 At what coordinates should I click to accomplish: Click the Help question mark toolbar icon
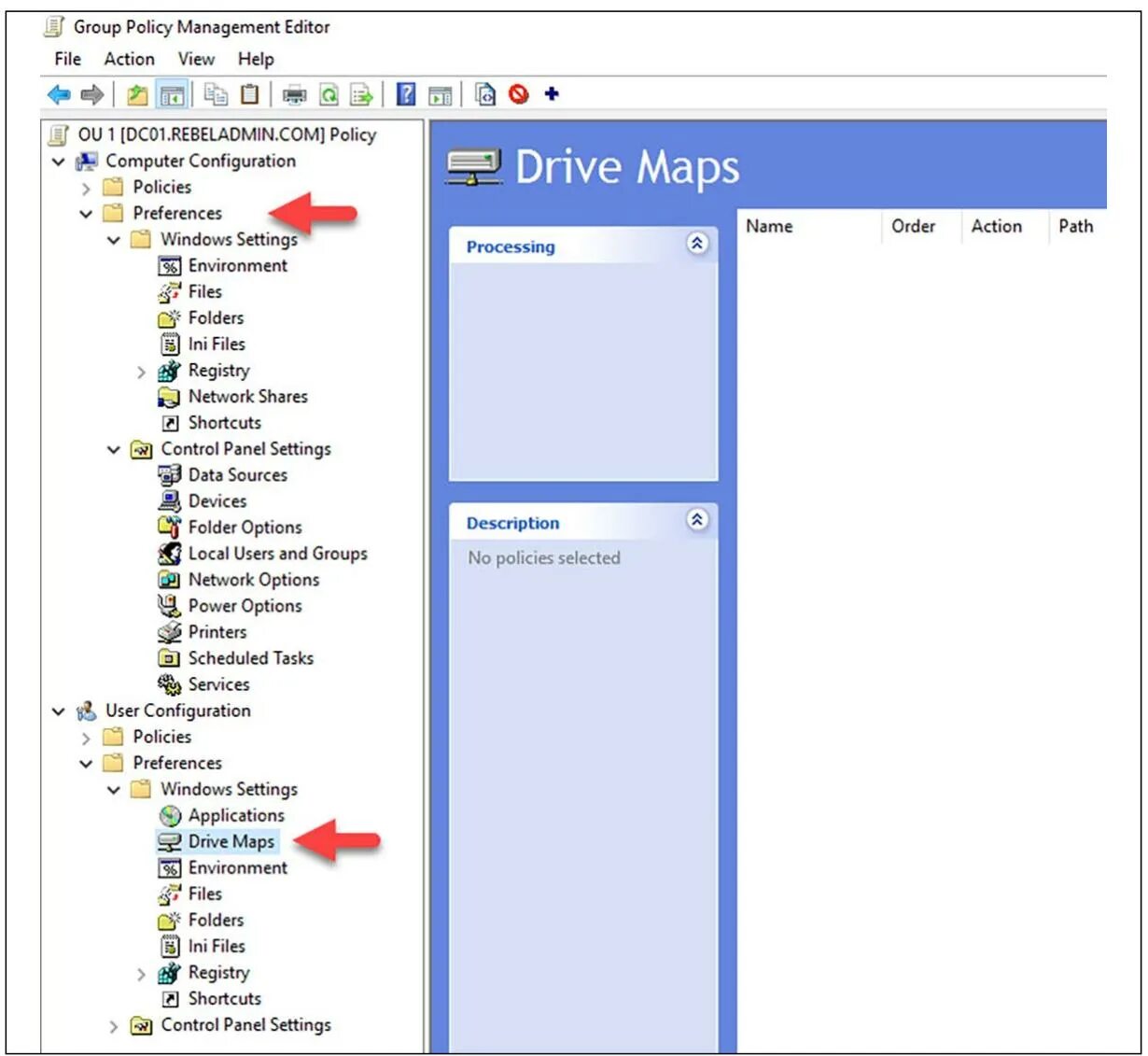click(x=406, y=94)
